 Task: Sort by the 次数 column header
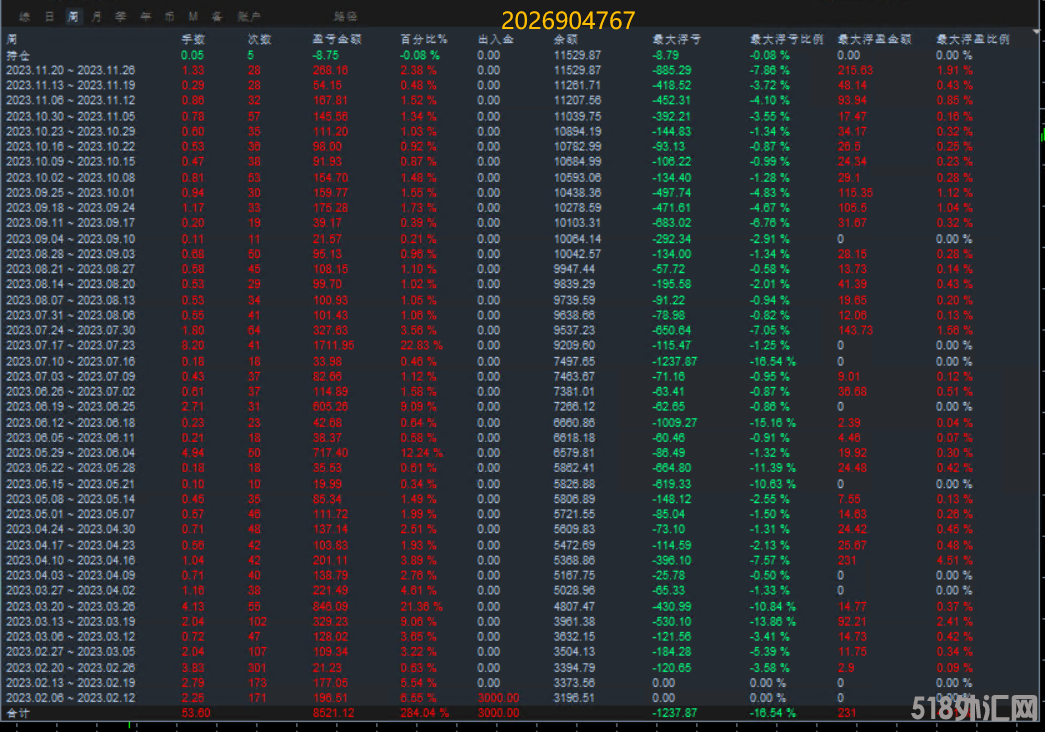(259, 40)
